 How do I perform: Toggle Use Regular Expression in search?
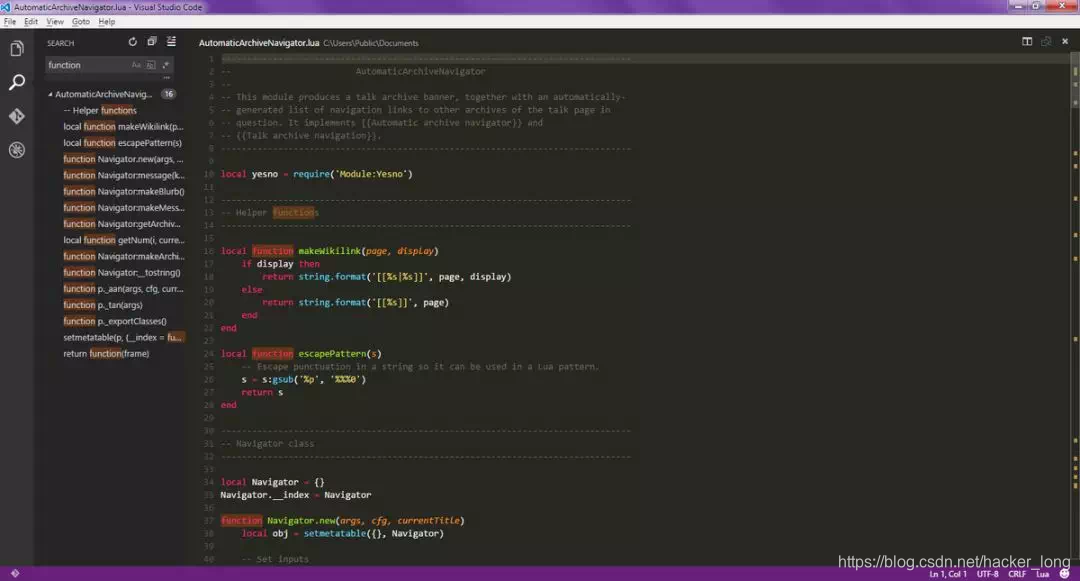165,65
